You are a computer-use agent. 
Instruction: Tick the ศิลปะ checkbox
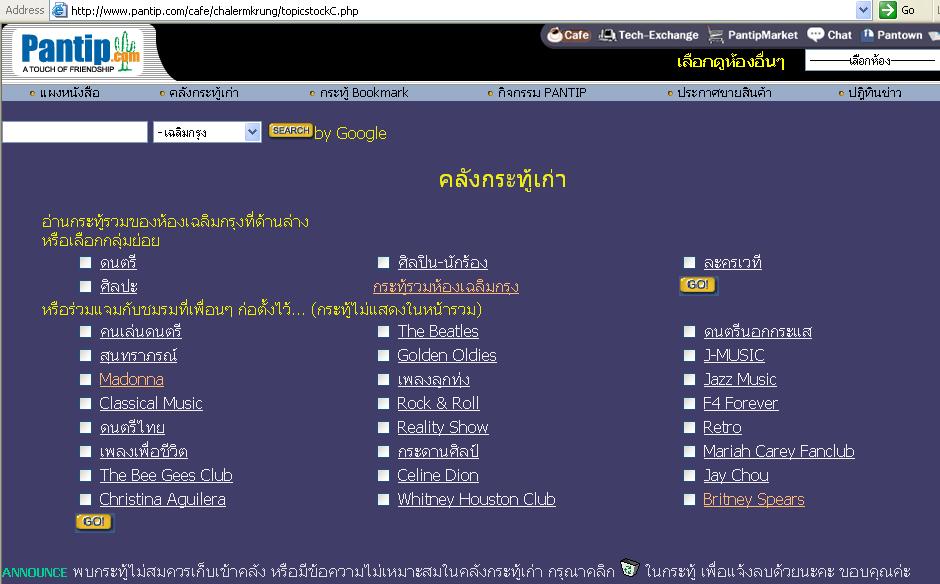coord(86,286)
